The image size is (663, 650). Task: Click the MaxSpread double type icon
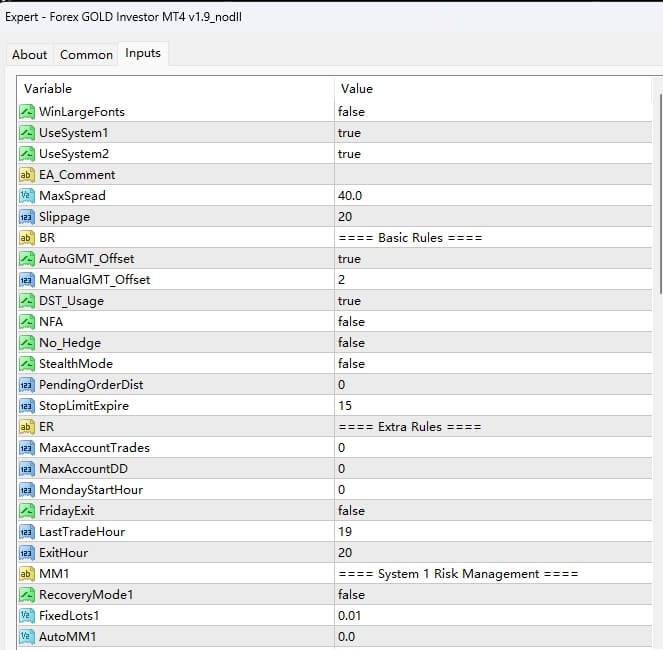(x=27, y=196)
